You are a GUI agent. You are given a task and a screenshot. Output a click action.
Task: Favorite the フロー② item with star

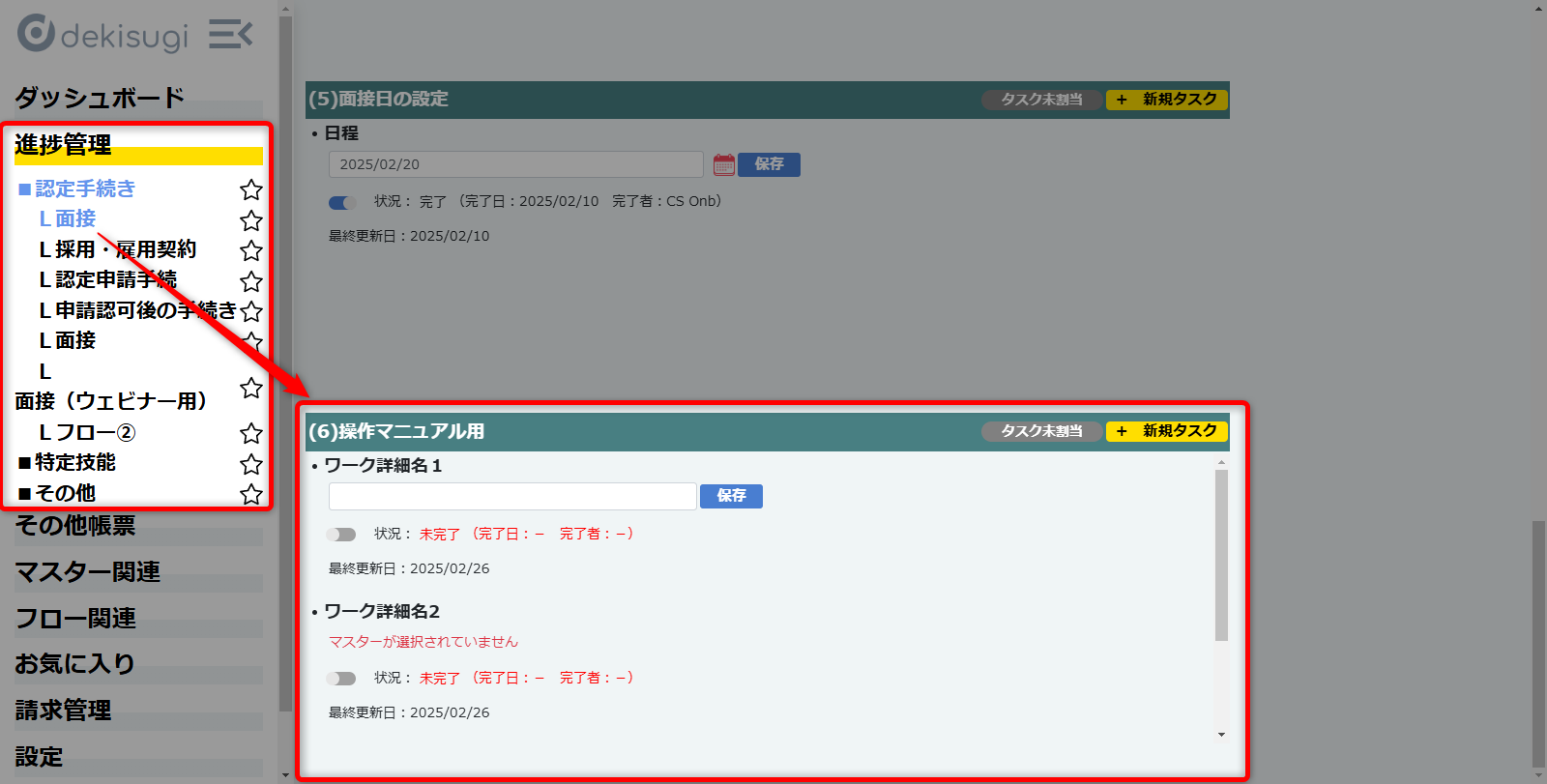251,433
